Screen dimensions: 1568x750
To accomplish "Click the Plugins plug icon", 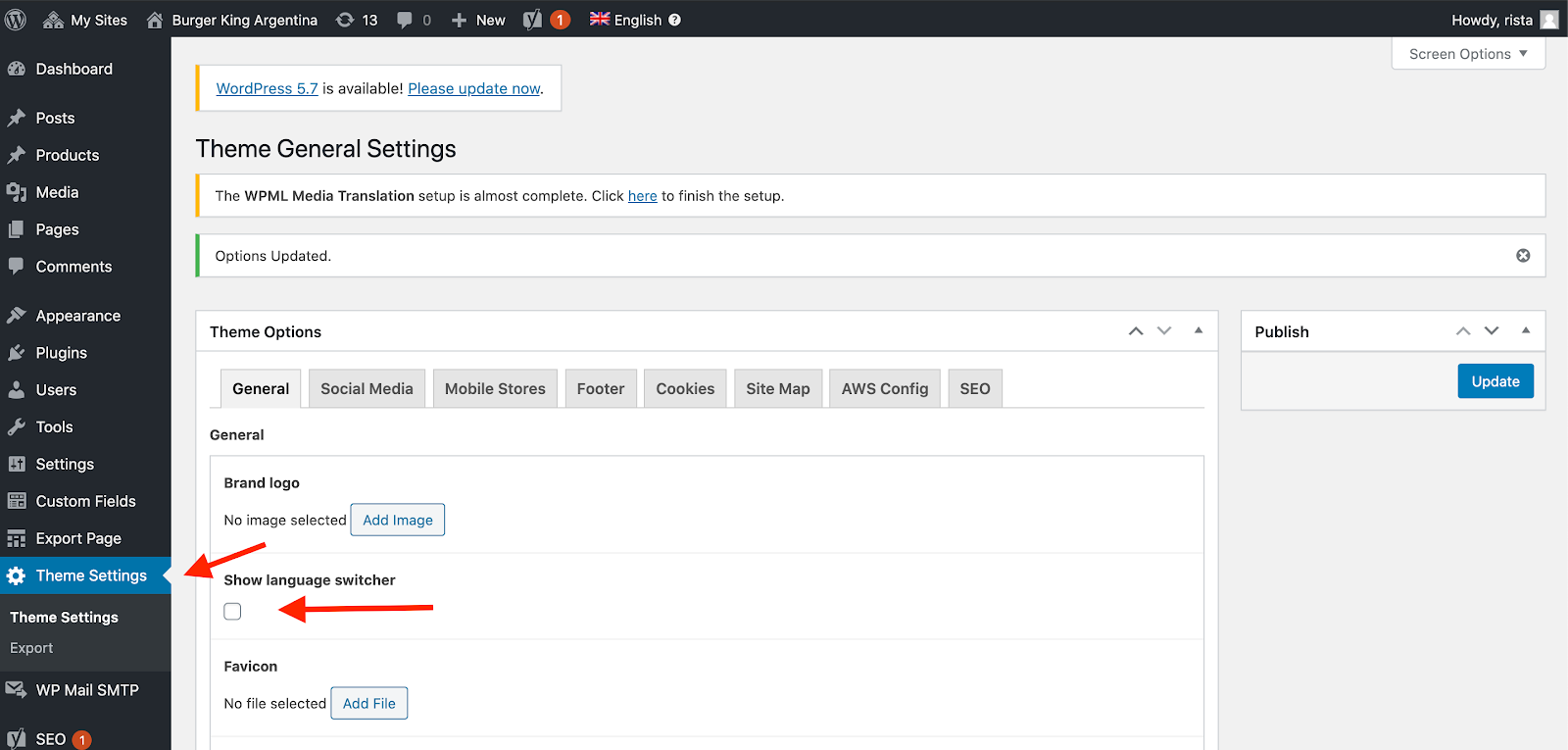I will (x=17, y=353).
